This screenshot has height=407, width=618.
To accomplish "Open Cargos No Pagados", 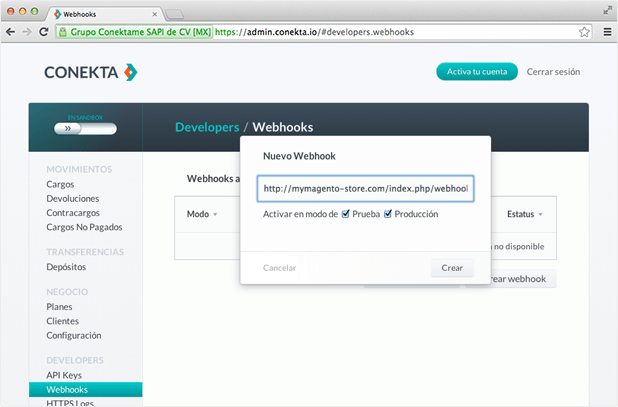I will tap(84, 227).
